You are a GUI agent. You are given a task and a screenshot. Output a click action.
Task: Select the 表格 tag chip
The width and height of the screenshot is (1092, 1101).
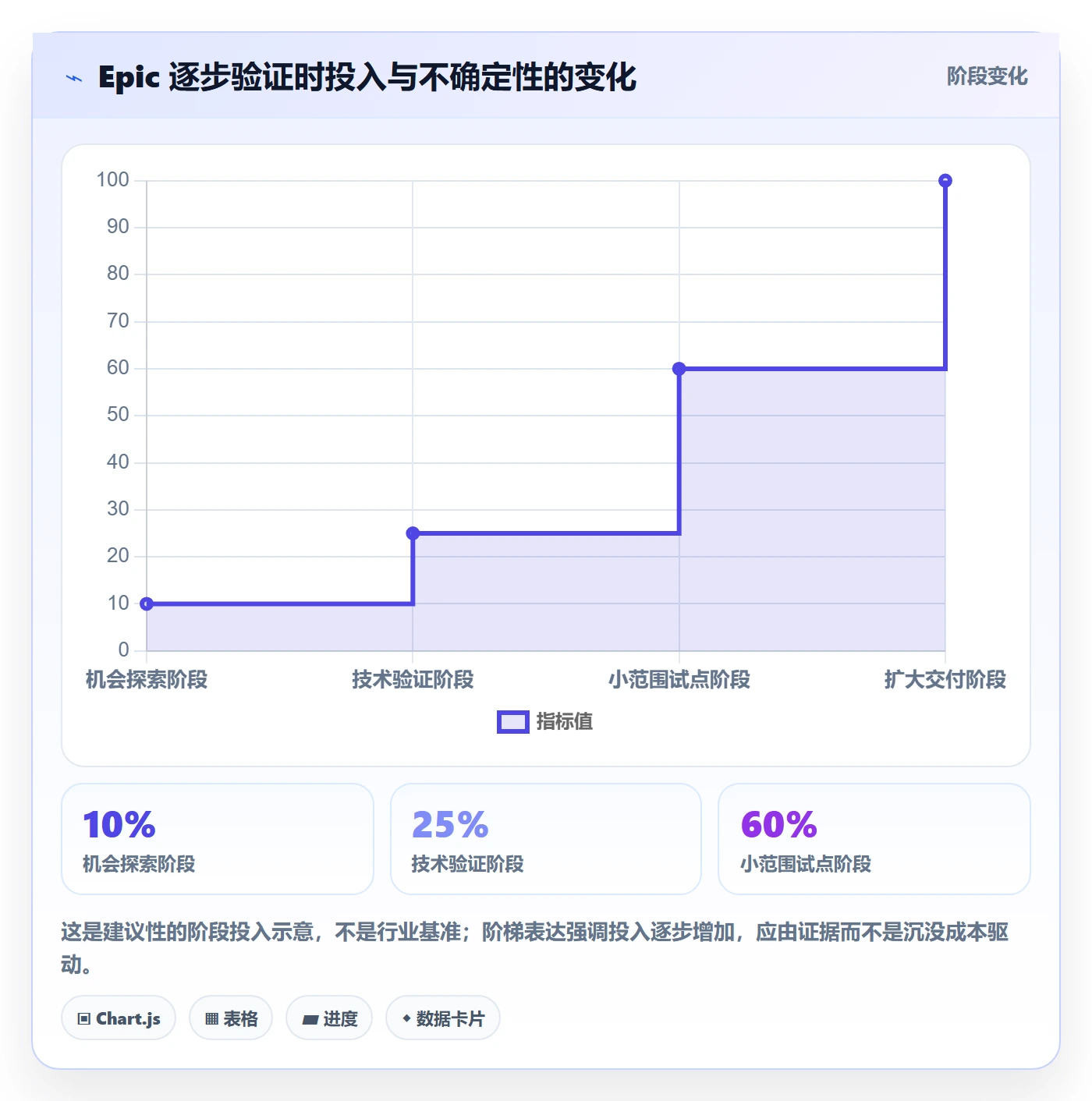[231, 1018]
